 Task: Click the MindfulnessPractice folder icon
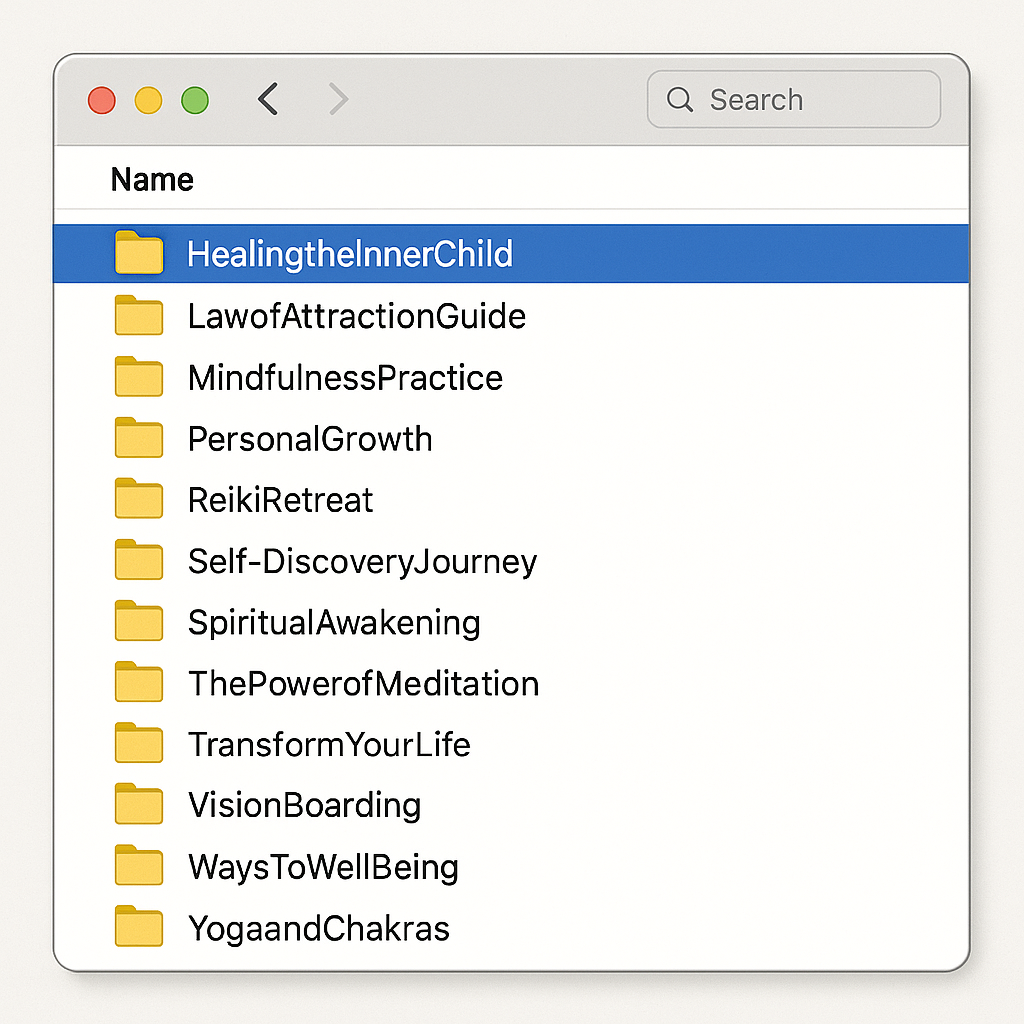point(139,377)
